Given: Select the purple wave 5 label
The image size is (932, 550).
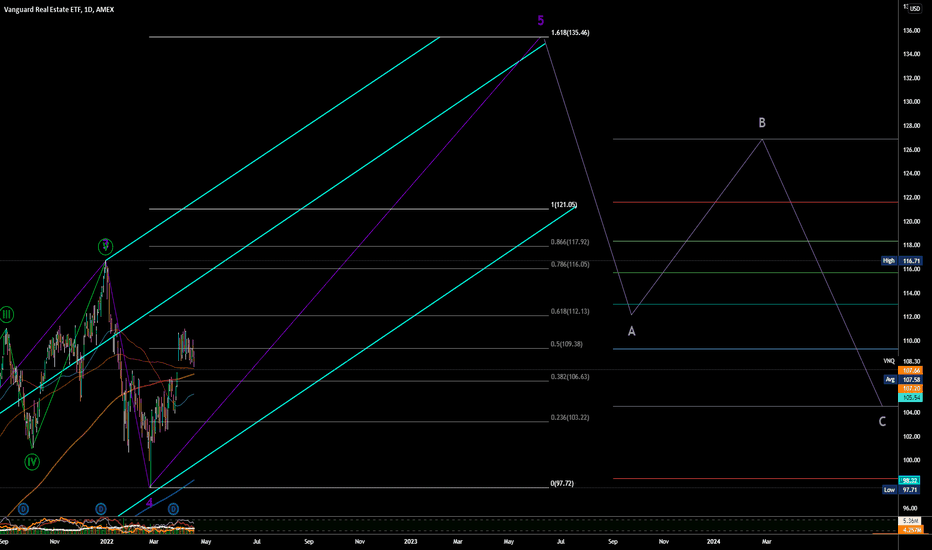Looking at the screenshot, I should tap(540, 20).
